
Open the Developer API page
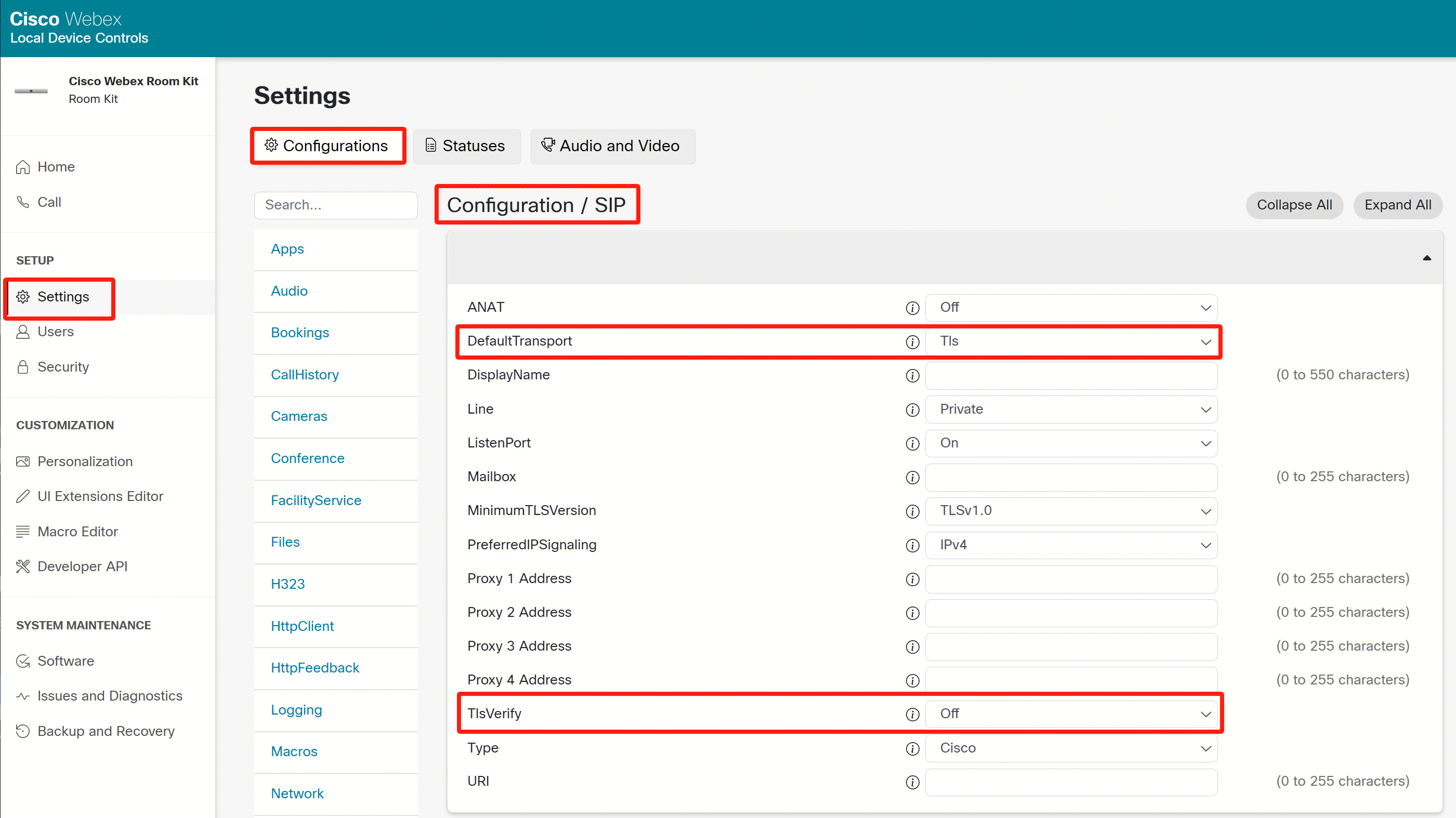pos(72,566)
